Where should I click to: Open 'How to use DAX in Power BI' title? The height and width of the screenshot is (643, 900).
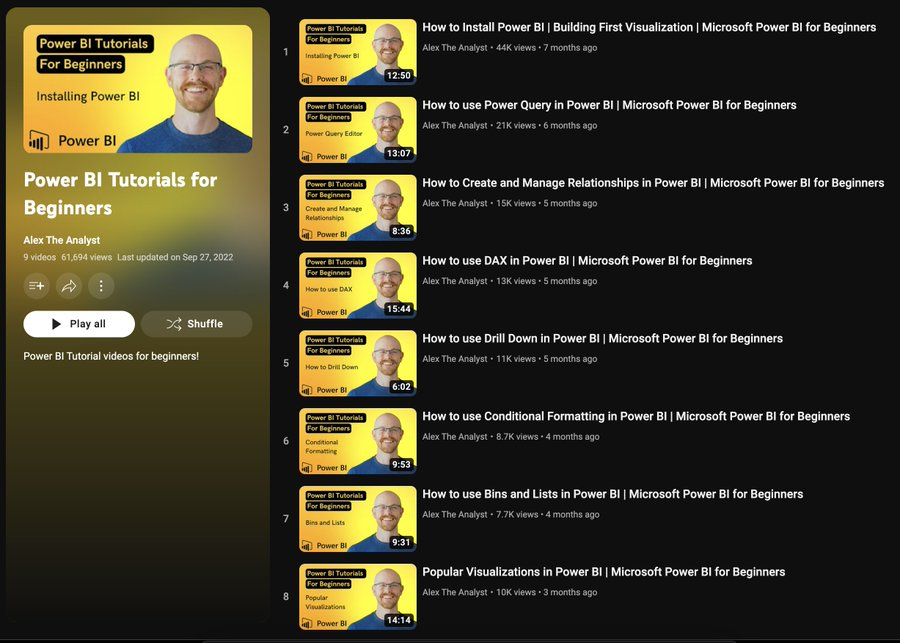point(587,261)
